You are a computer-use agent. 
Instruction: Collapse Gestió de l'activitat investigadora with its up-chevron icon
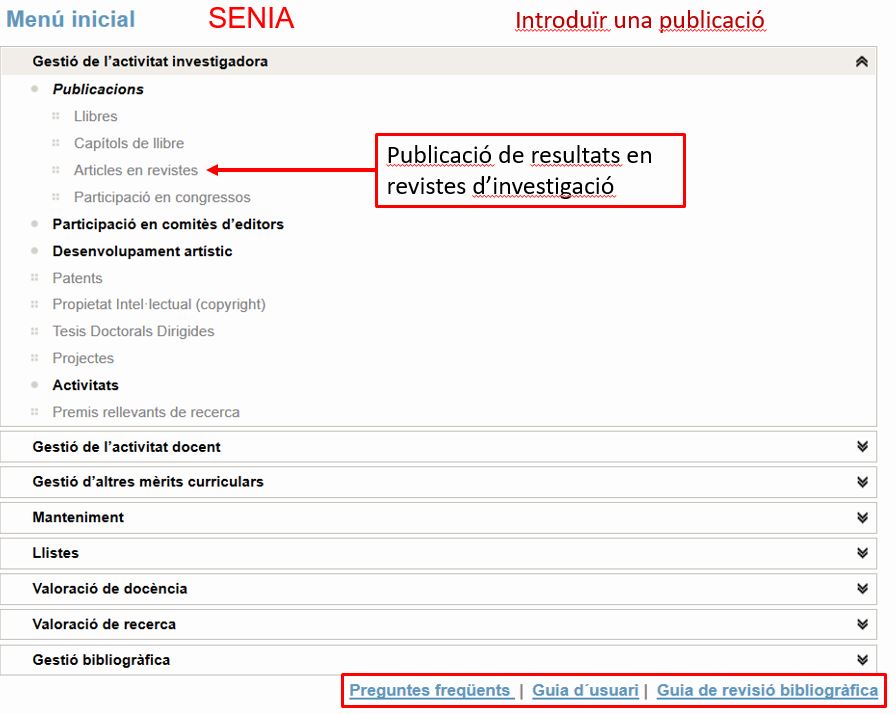click(x=862, y=62)
